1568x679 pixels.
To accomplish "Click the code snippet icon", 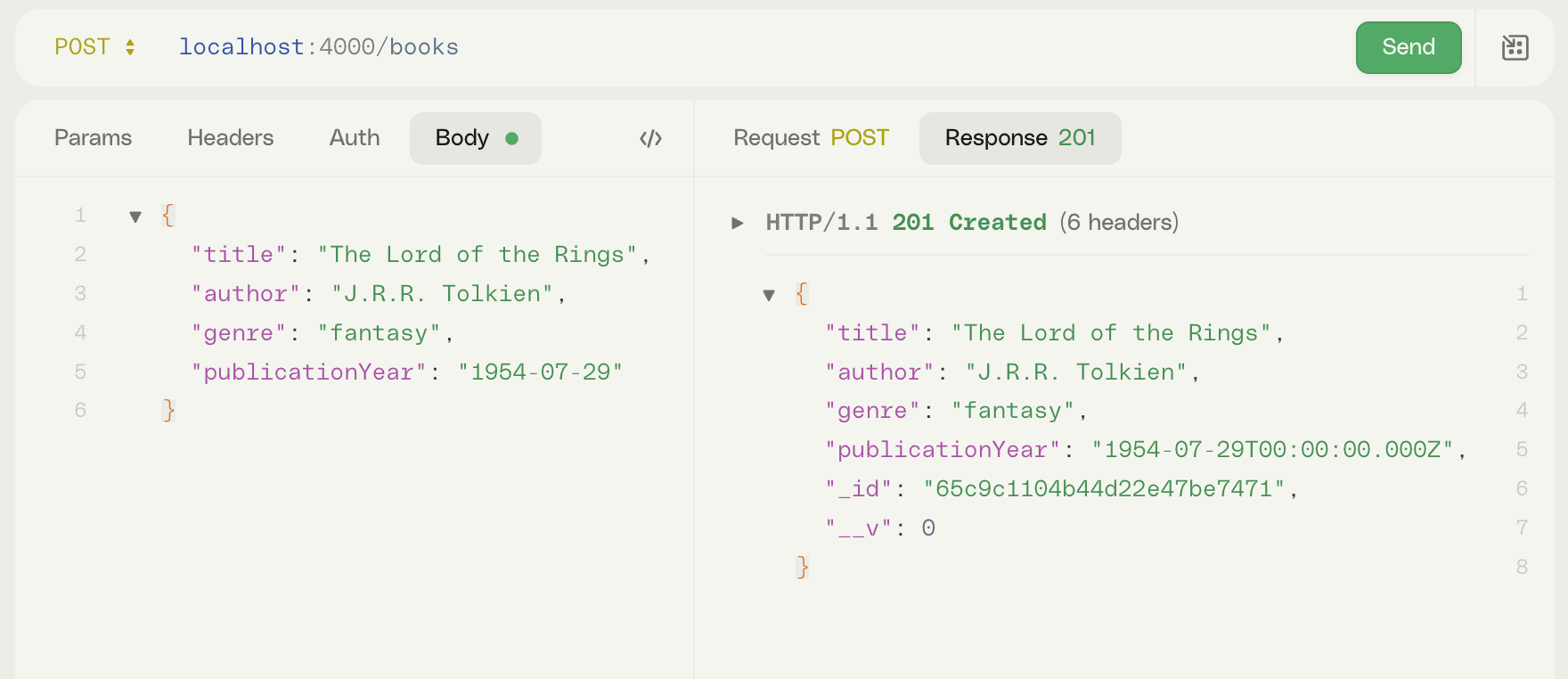I will [650, 138].
